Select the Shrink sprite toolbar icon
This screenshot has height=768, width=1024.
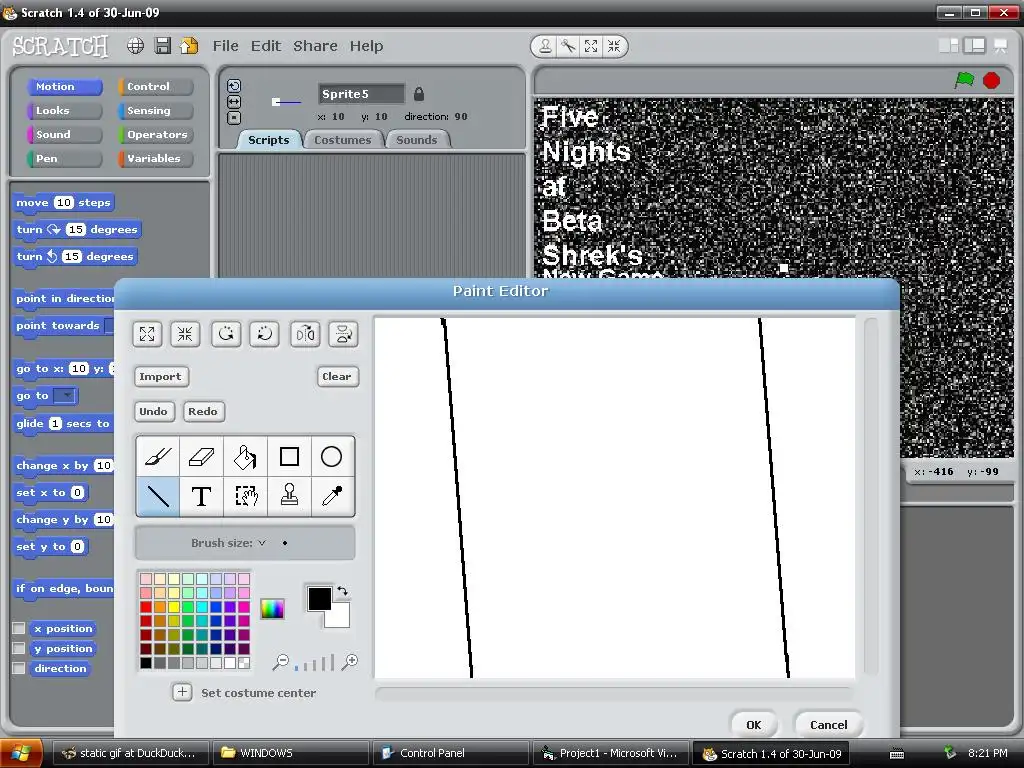click(x=614, y=46)
